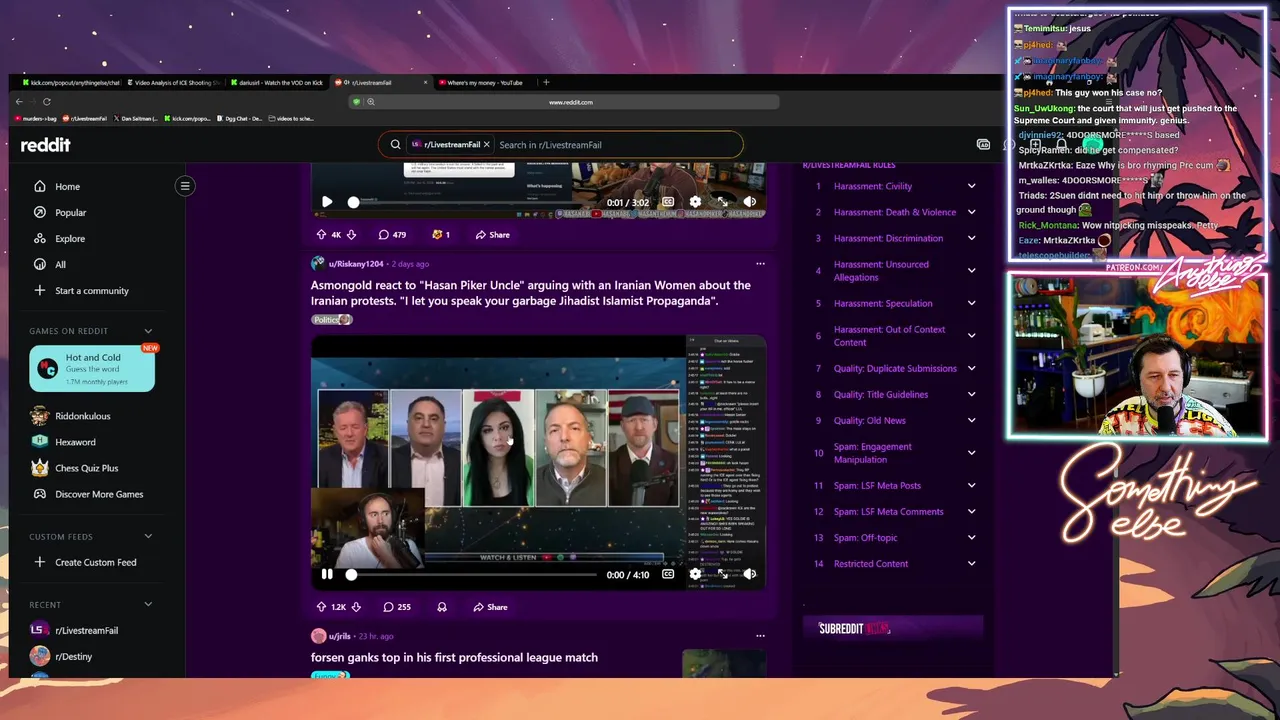Downvote the post with 1.2K votes
The width and height of the screenshot is (1280, 720).
[357, 607]
